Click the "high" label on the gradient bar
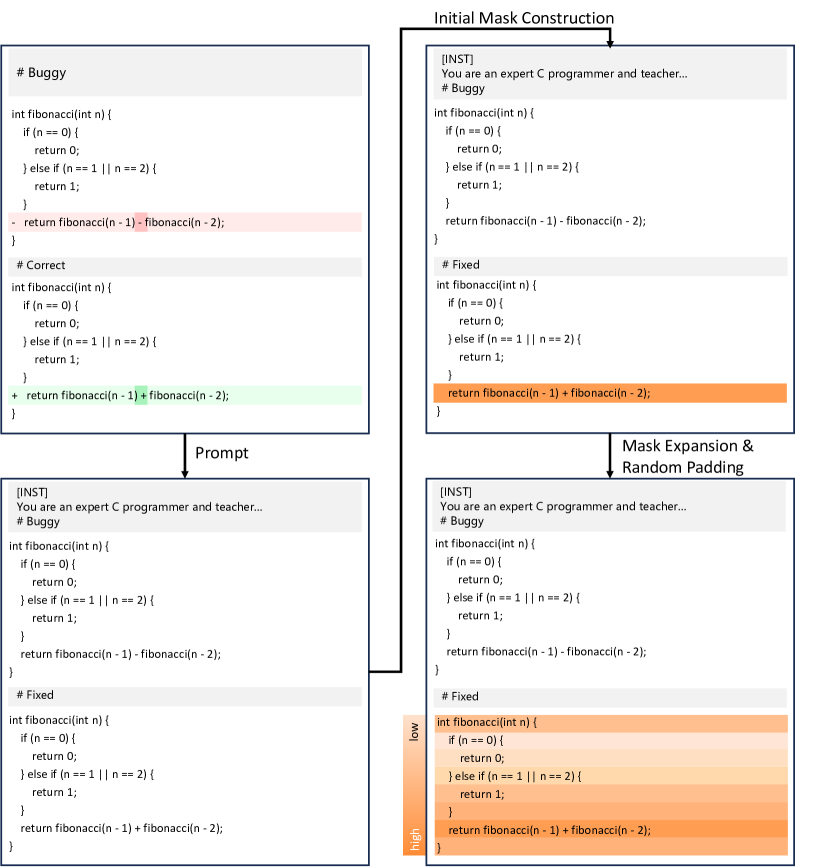 [x=414, y=838]
